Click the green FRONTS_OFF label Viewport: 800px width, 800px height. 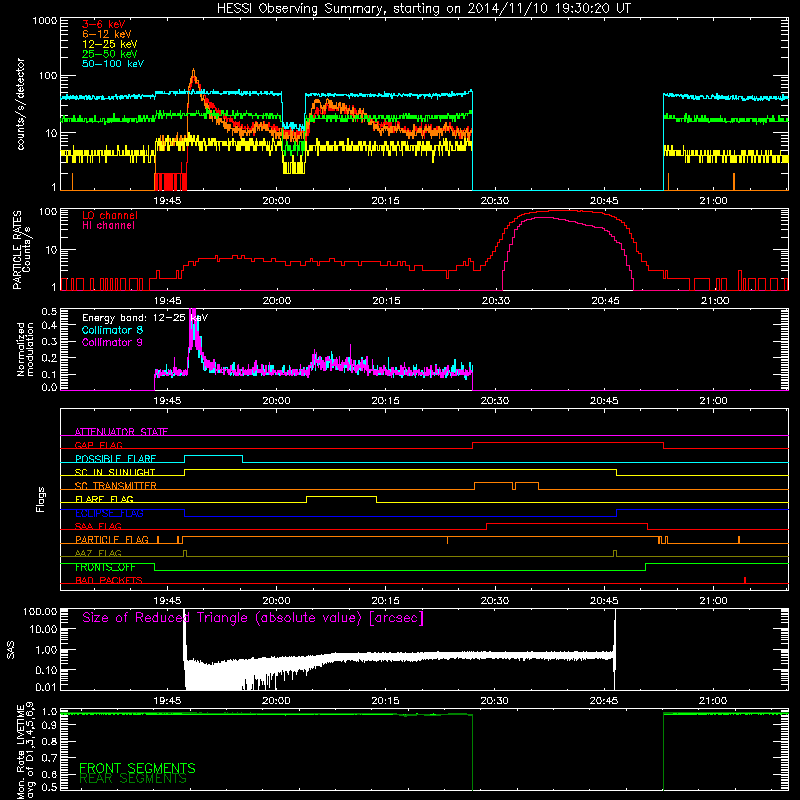pyautogui.click(x=105, y=567)
